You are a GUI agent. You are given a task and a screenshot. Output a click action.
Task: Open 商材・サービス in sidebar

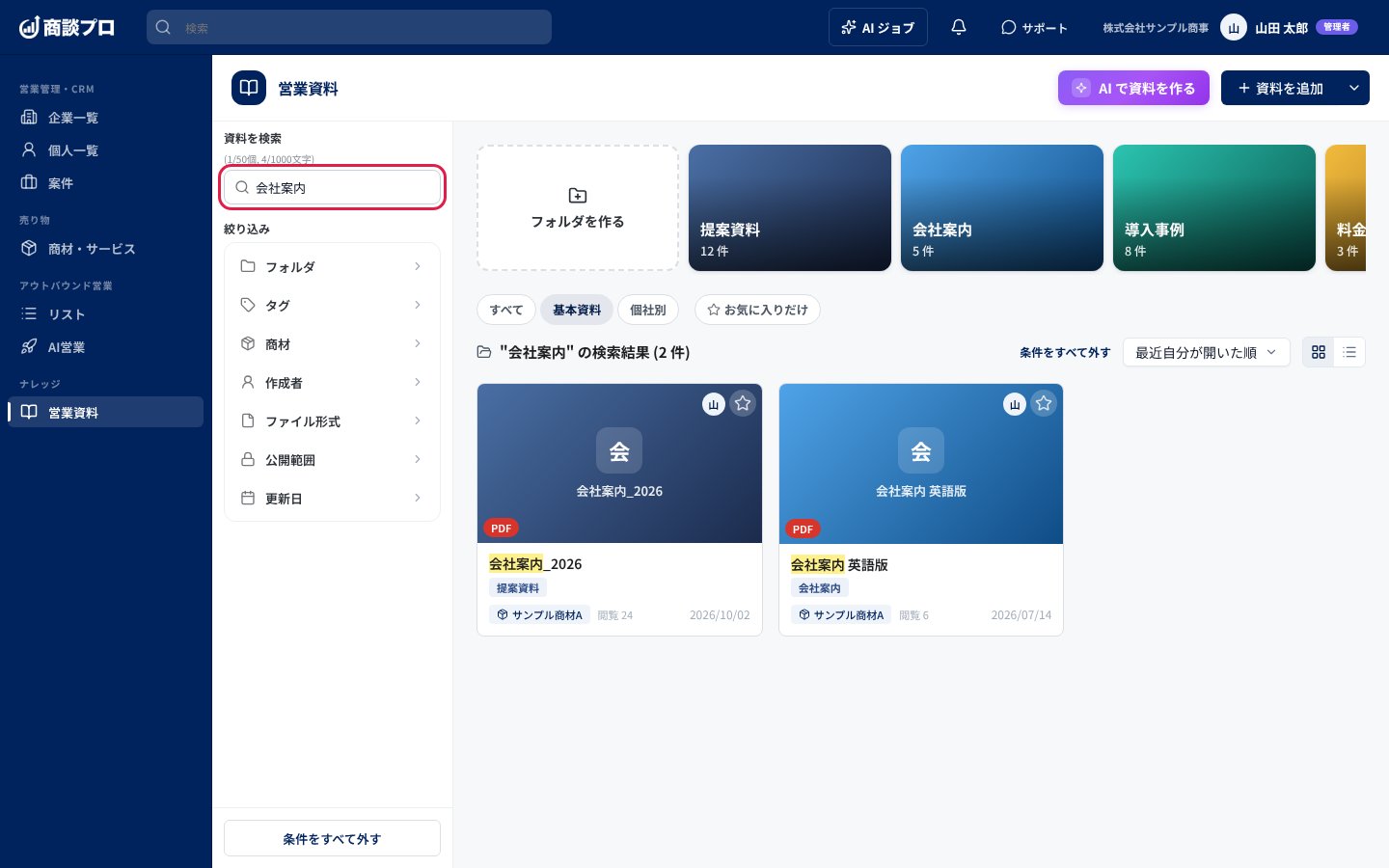(x=106, y=249)
